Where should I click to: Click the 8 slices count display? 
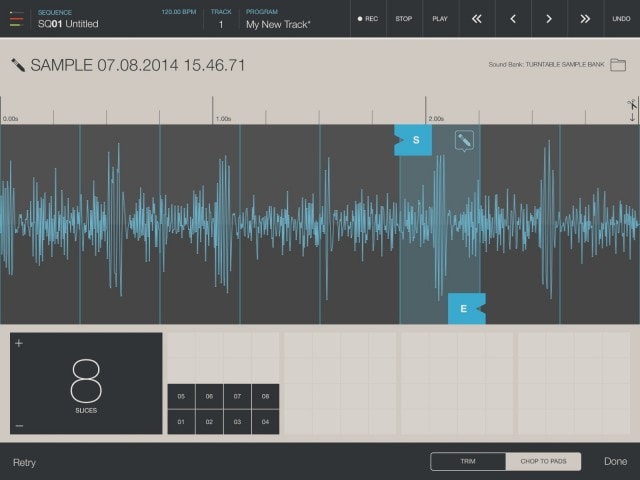coord(86,385)
